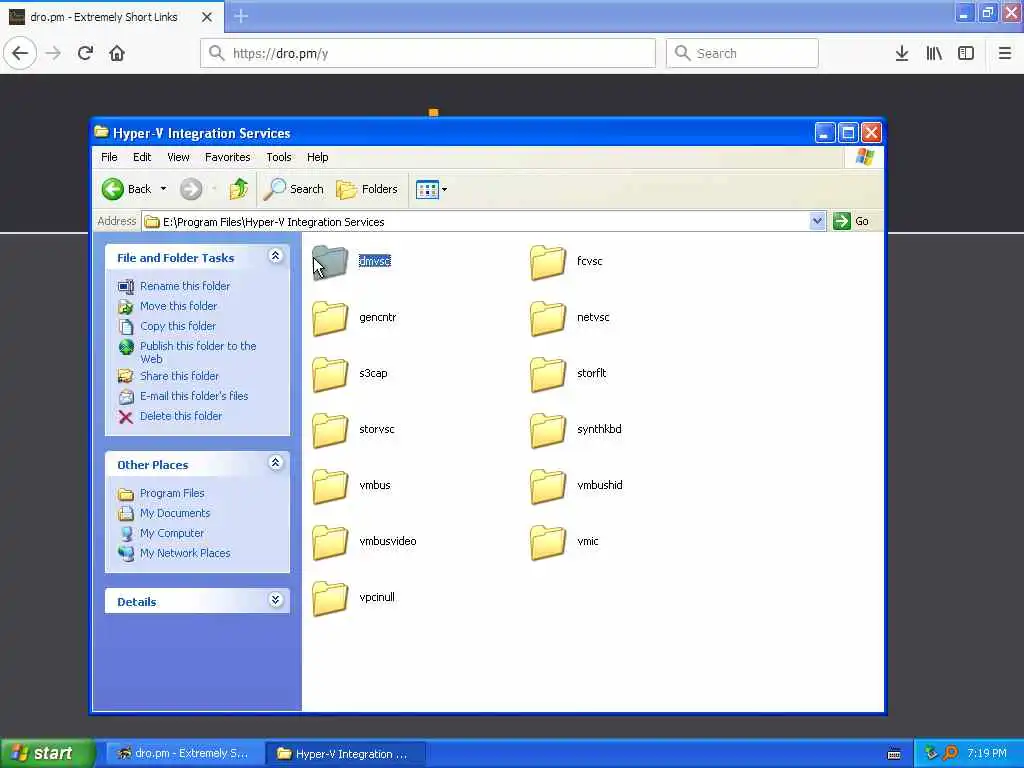Expand the Details panel

[x=276, y=600]
